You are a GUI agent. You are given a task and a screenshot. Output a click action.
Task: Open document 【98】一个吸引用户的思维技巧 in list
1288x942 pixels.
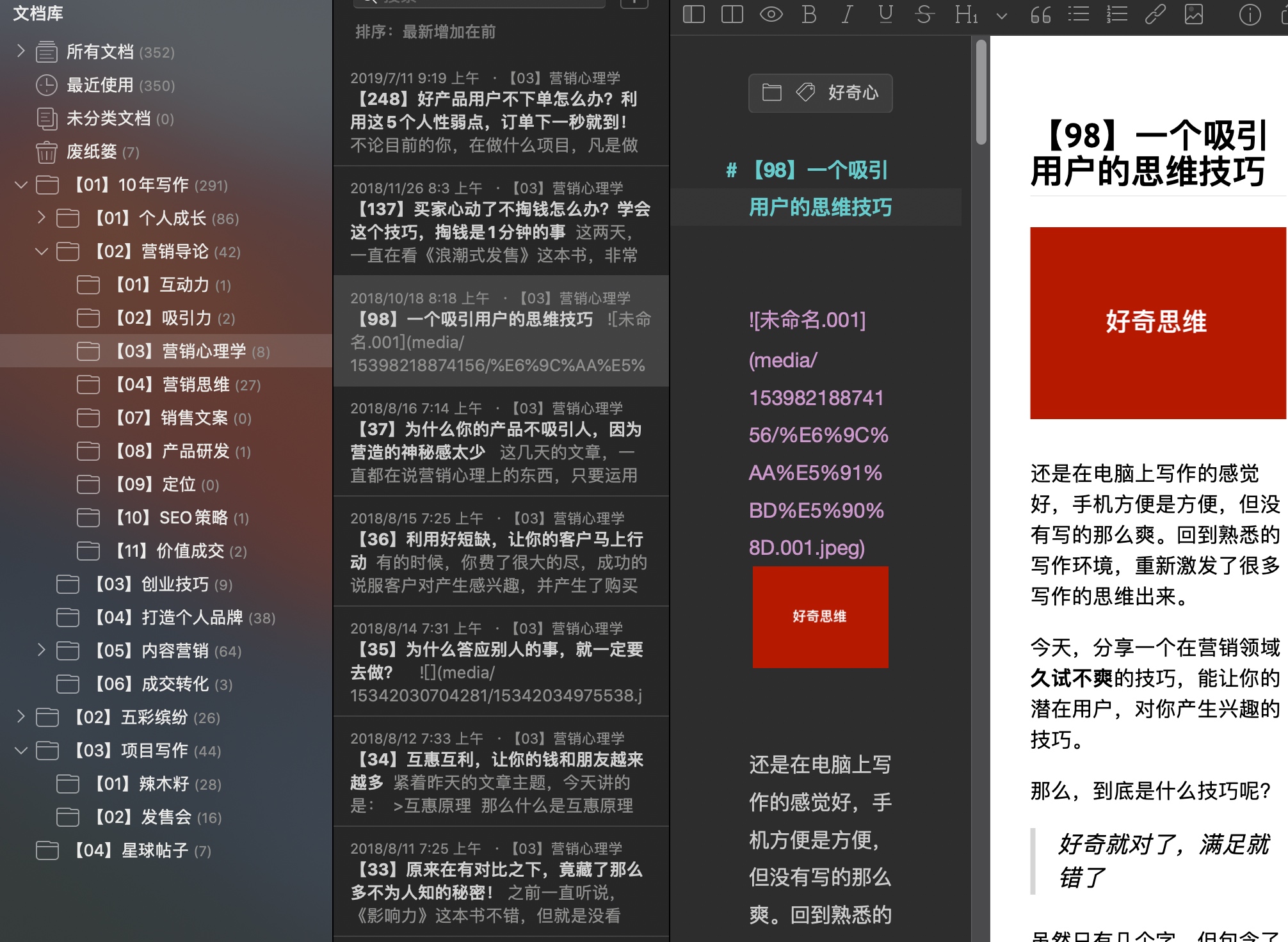(x=501, y=331)
